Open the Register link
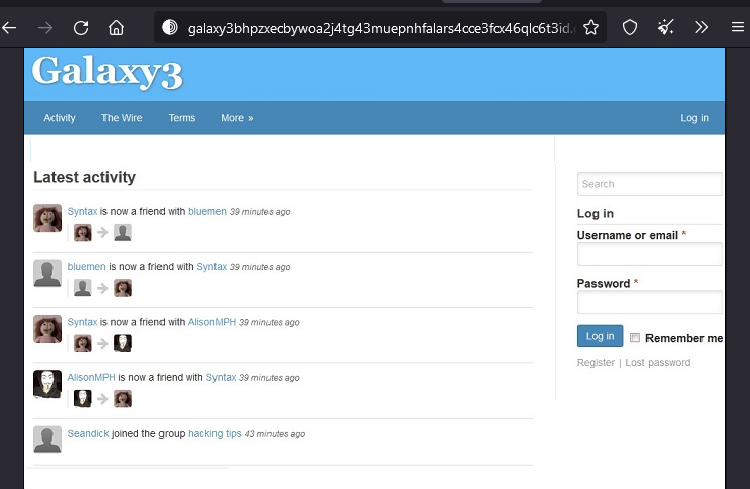Screen dimensions: 750x489 pyautogui.click(x=596, y=363)
